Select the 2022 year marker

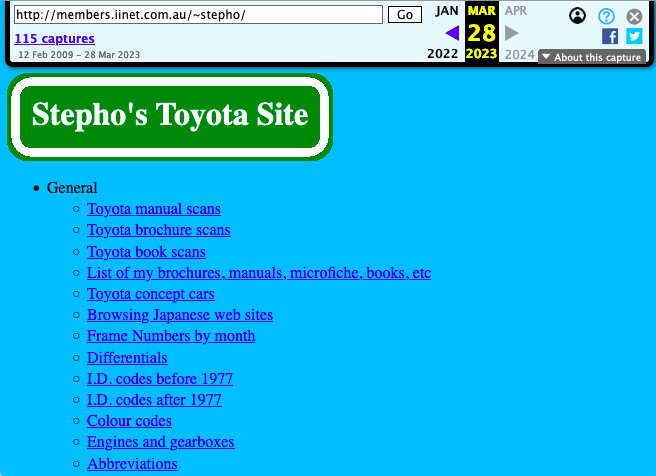[x=443, y=54]
